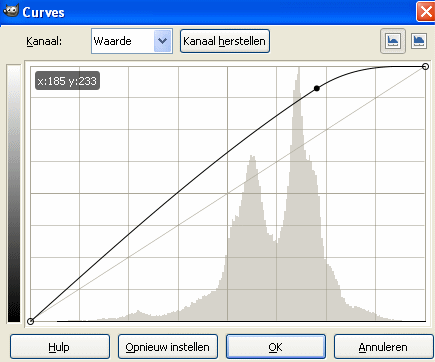The width and height of the screenshot is (435, 362).
Task: Confirm the curve with OK
Action: pos(276,347)
